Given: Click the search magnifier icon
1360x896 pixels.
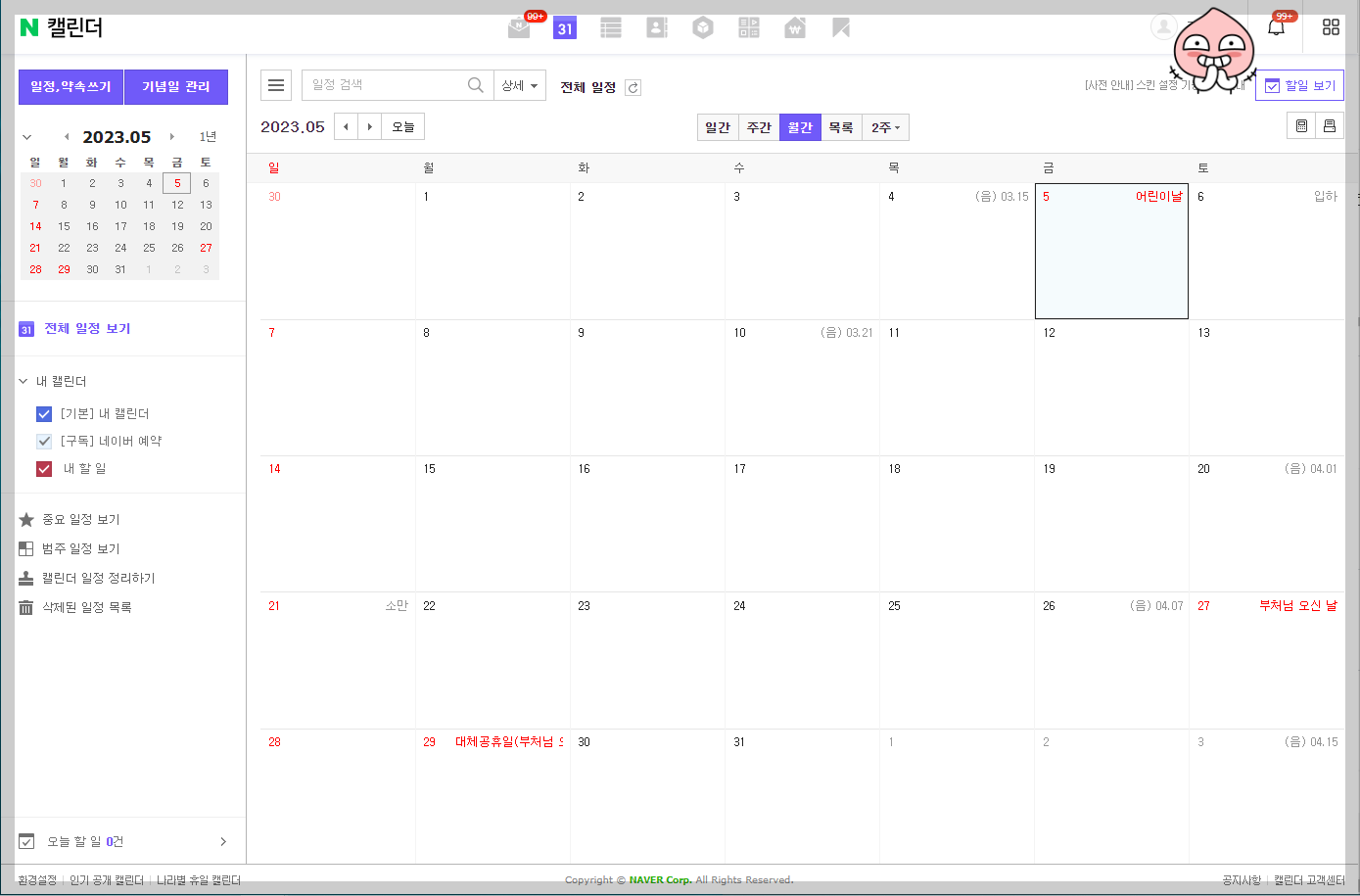Looking at the screenshot, I should point(476,85).
